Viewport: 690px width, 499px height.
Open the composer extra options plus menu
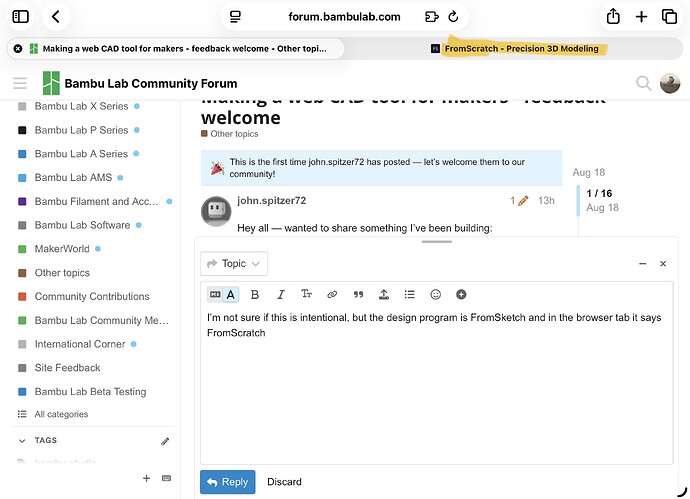coord(461,294)
